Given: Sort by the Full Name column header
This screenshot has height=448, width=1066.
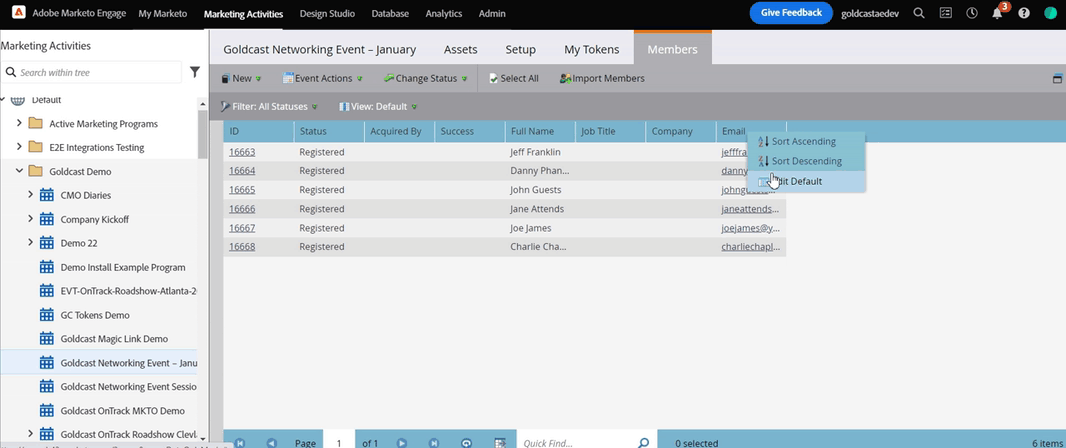Looking at the screenshot, I should point(540,131).
